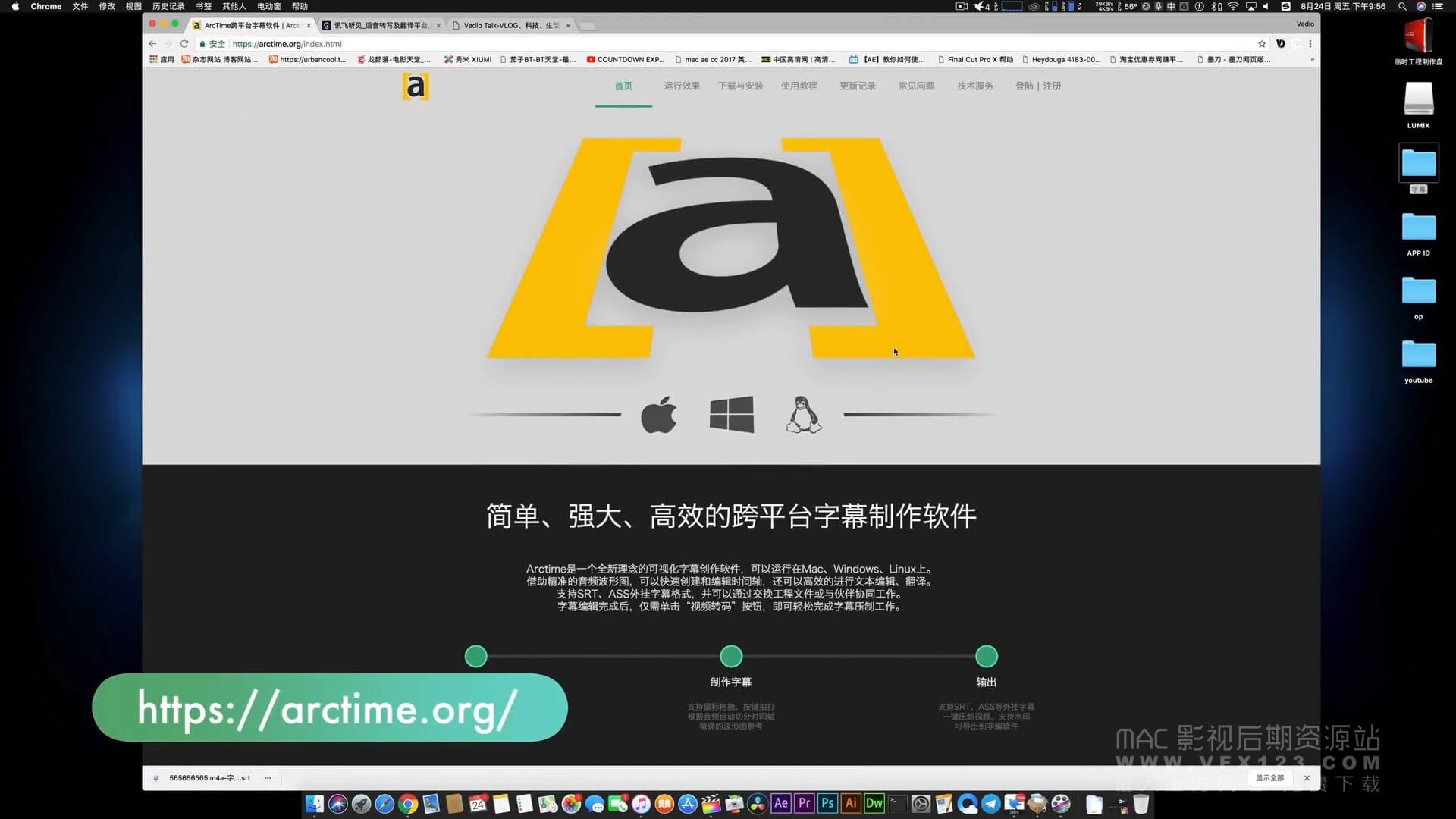Open the 运行效果 page
Viewport: 1456px width, 819px height.
682,86
